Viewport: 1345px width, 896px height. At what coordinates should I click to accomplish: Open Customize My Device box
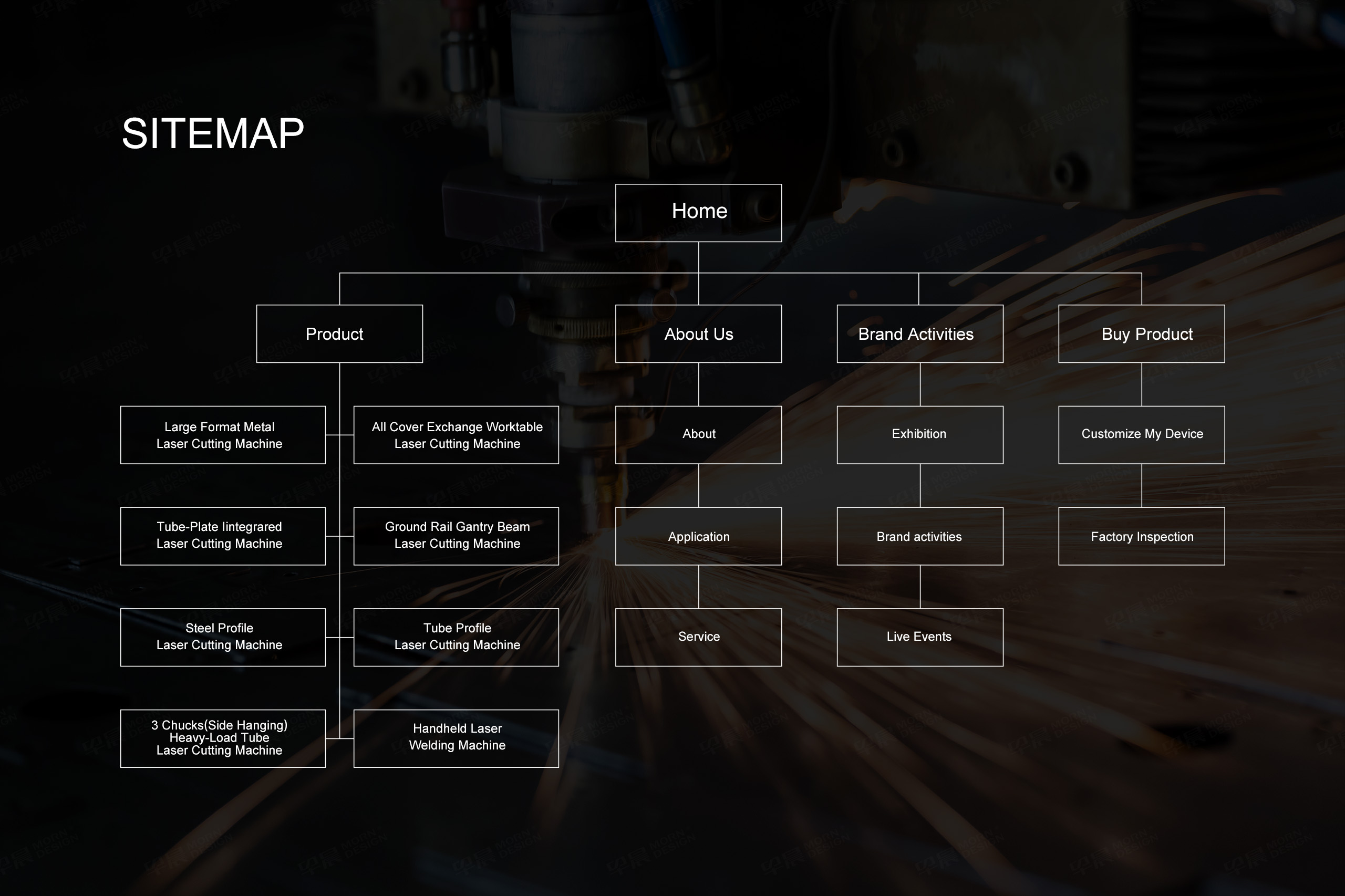(1141, 435)
